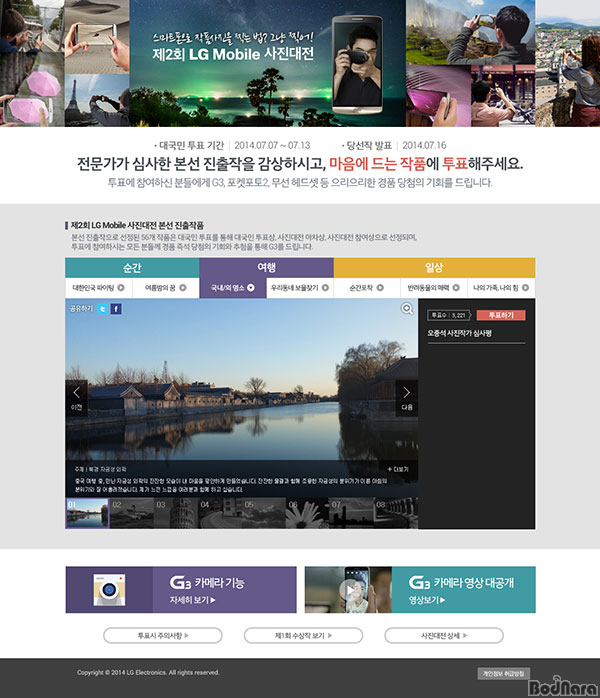The height and width of the screenshot is (698, 600).
Task: Select thumbnail 06 daisy photo
Action: pos(308,513)
